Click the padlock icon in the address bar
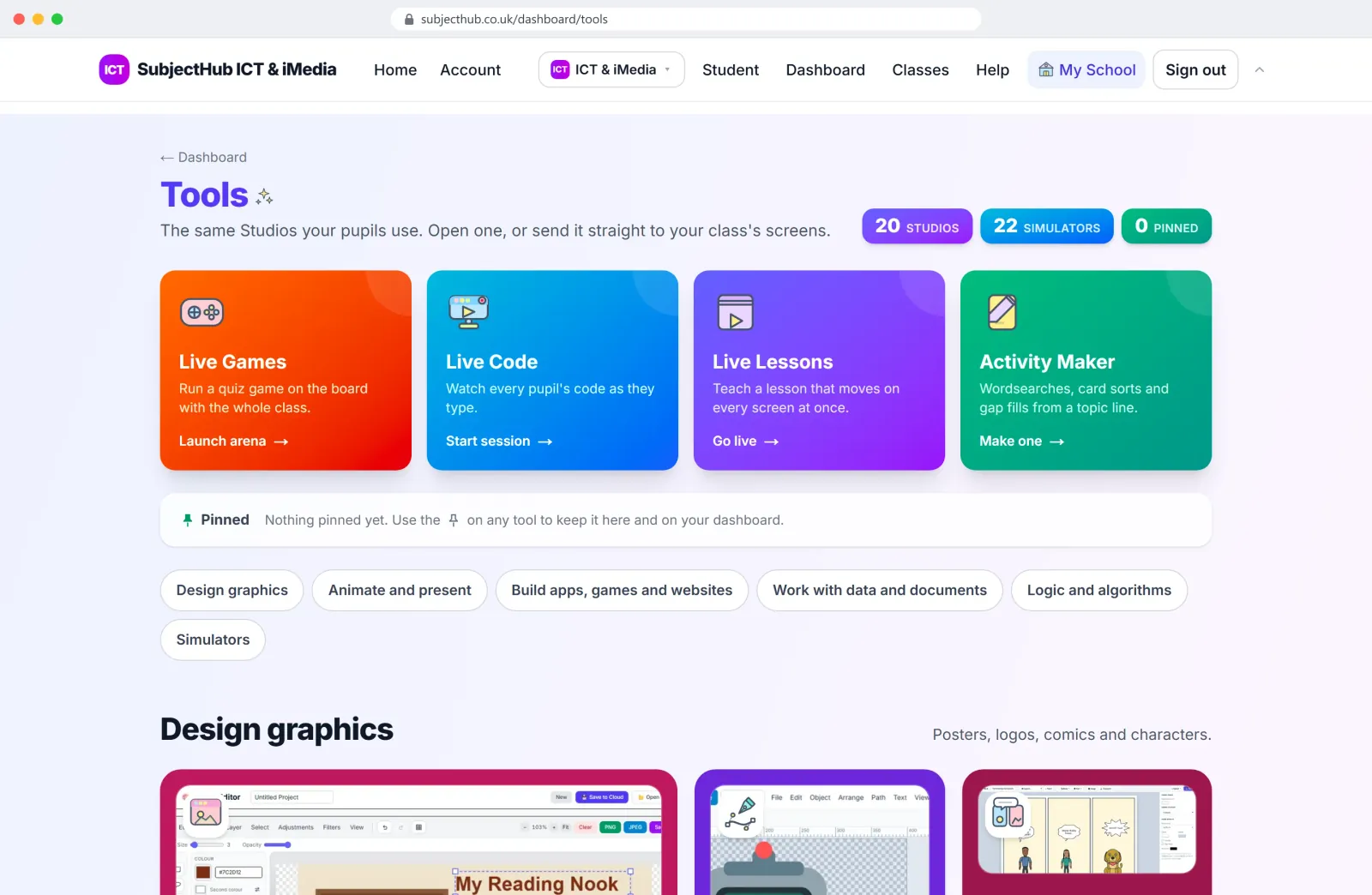The height and width of the screenshot is (895, 1372). [409, 19]
